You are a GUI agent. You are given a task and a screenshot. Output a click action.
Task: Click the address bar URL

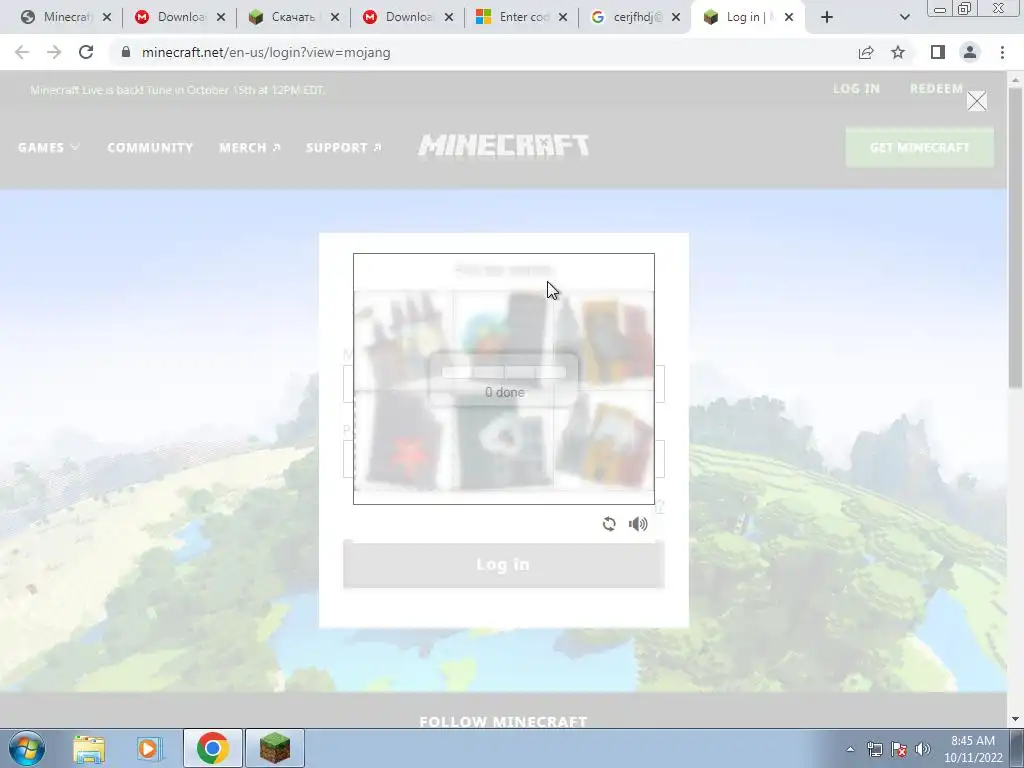click(x=266, y=52)
